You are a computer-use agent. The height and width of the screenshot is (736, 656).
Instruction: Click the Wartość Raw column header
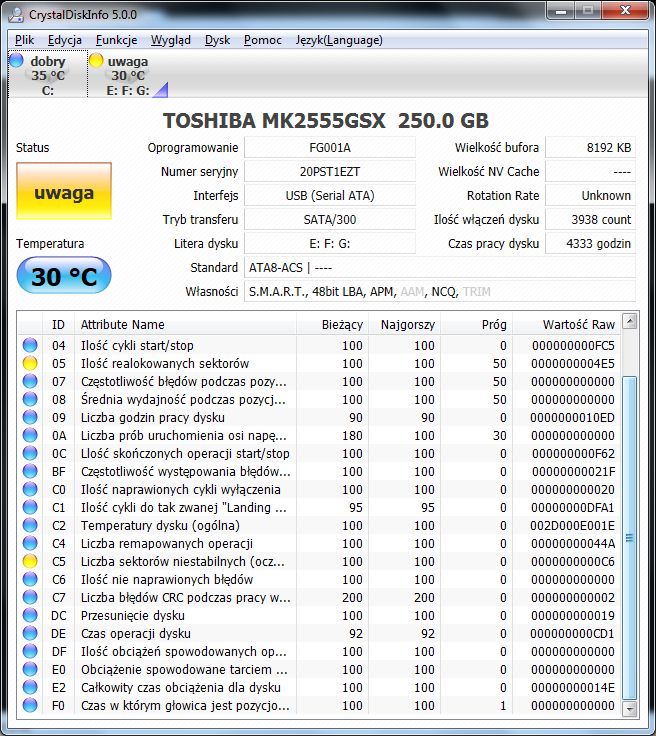pos(567,325)
